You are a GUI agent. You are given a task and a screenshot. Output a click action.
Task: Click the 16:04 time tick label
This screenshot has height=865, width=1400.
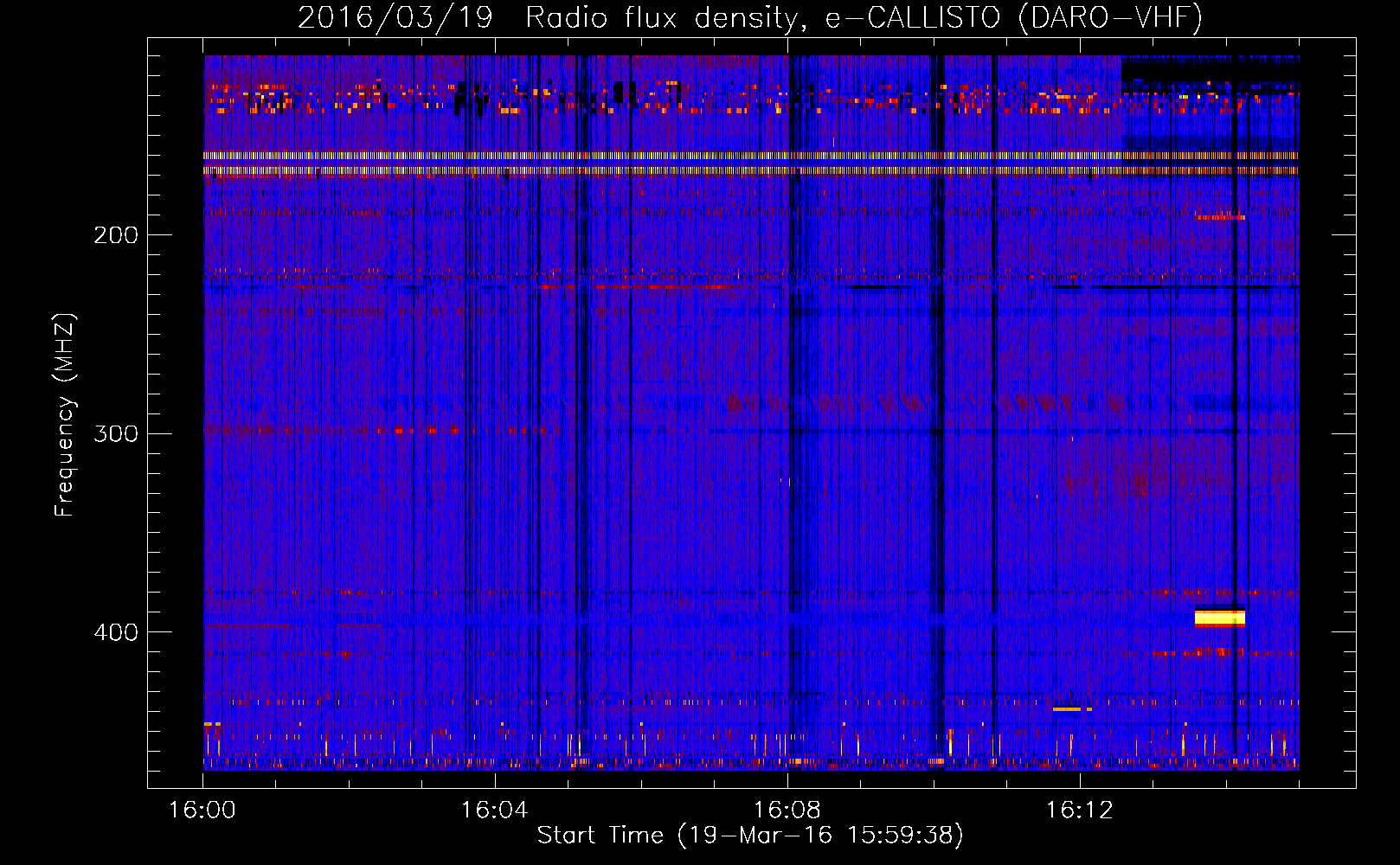tap(495, 811)
